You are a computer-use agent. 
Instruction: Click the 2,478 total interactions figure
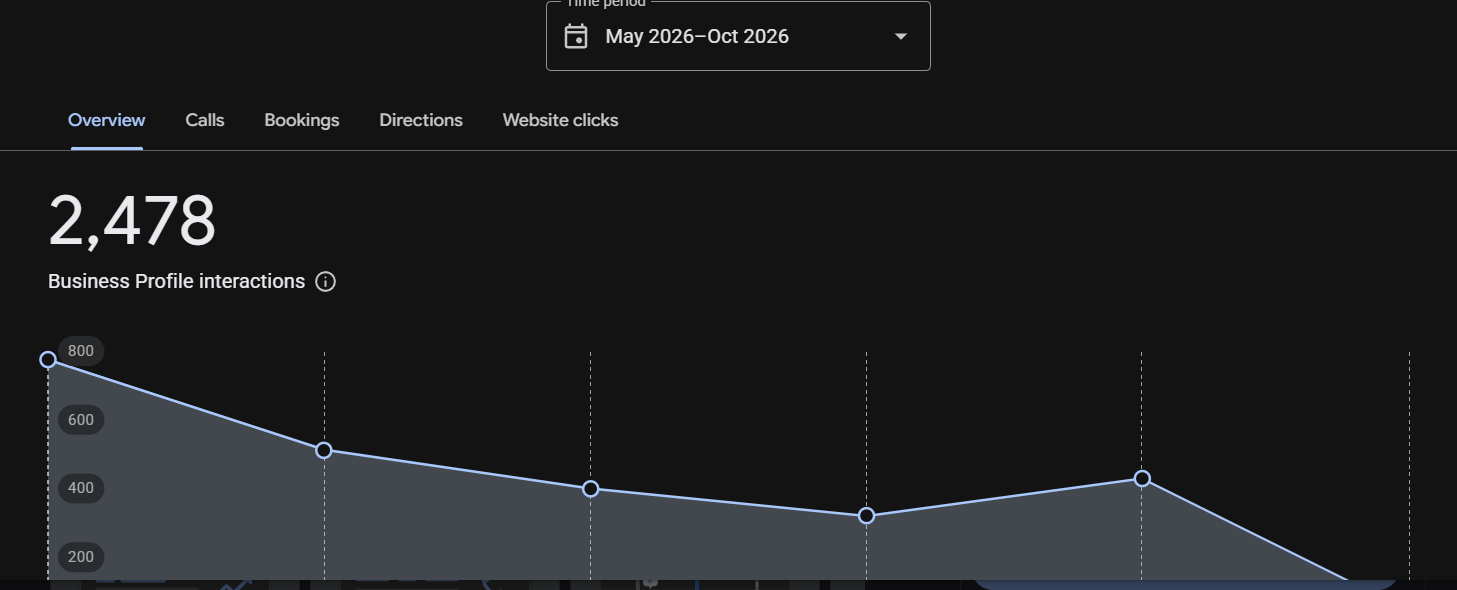(x=132, y=221)
